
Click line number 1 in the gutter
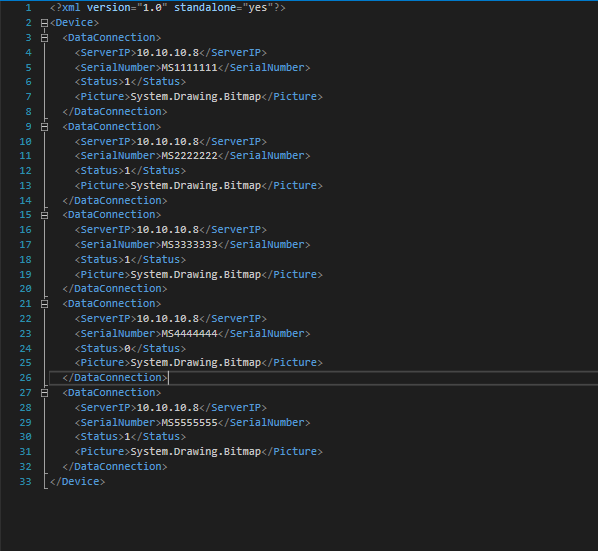pyautogui.click(x=28, y=8)
